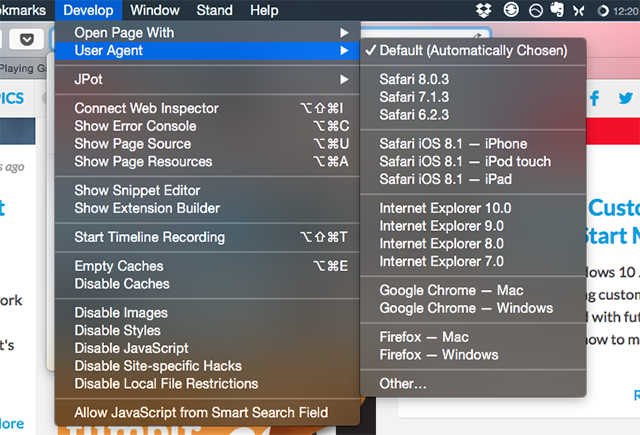Click the round sphere icon in the menu bar

pyautogui.click(x=536, y=11)
